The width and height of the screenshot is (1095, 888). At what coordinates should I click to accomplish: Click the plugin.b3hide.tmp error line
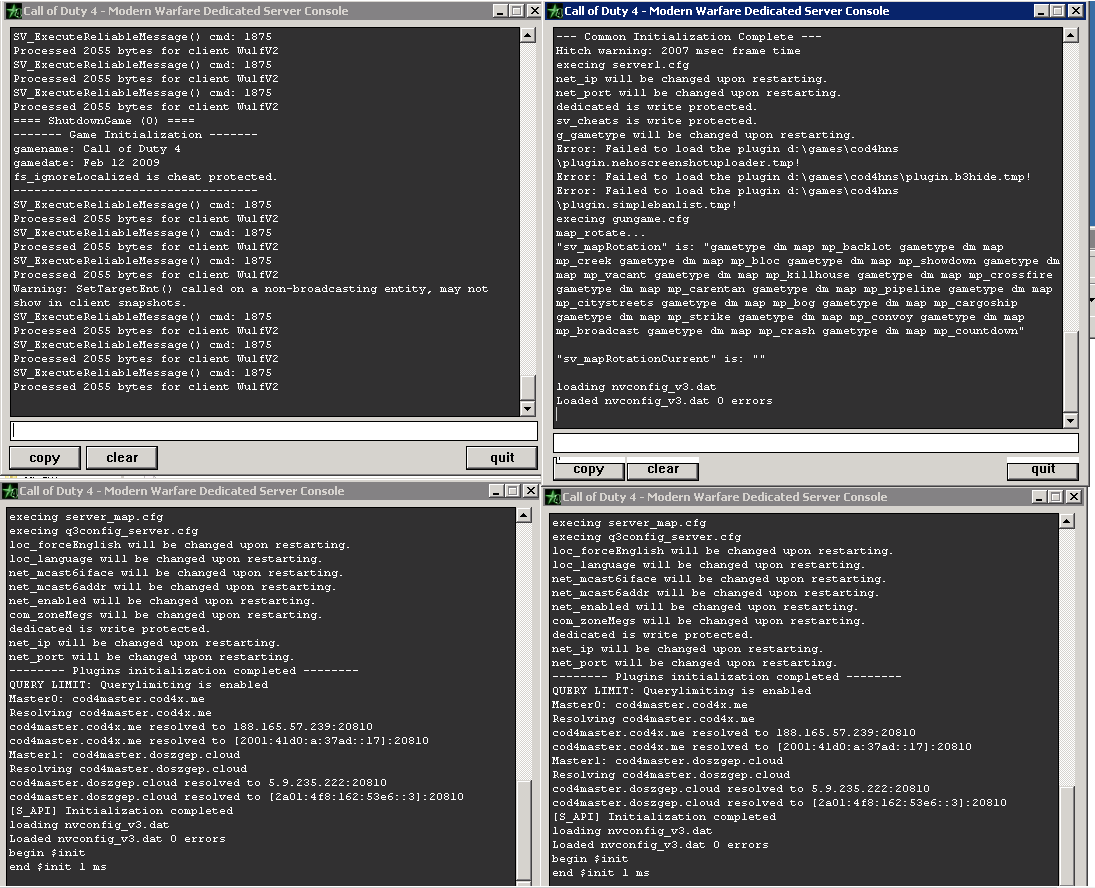[793, 177]
